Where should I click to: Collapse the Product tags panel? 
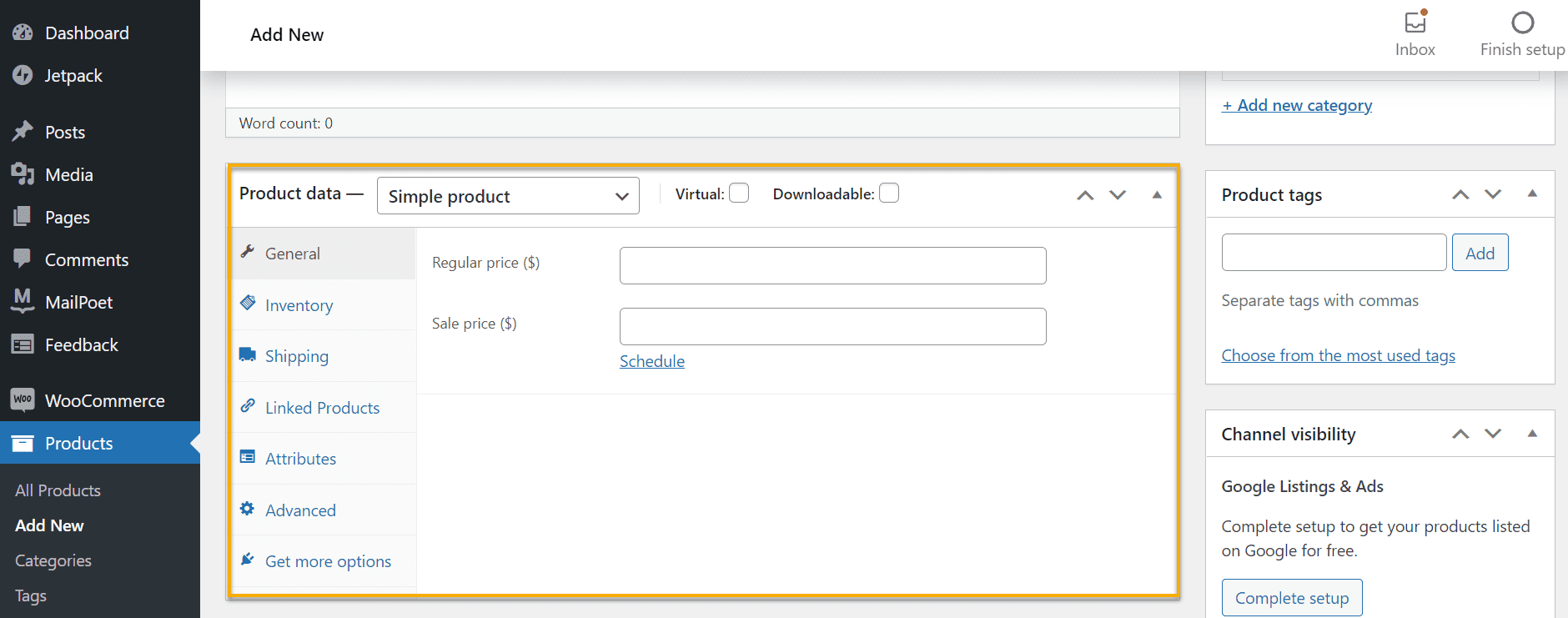pyautogui.click(x=1532, y=193)
